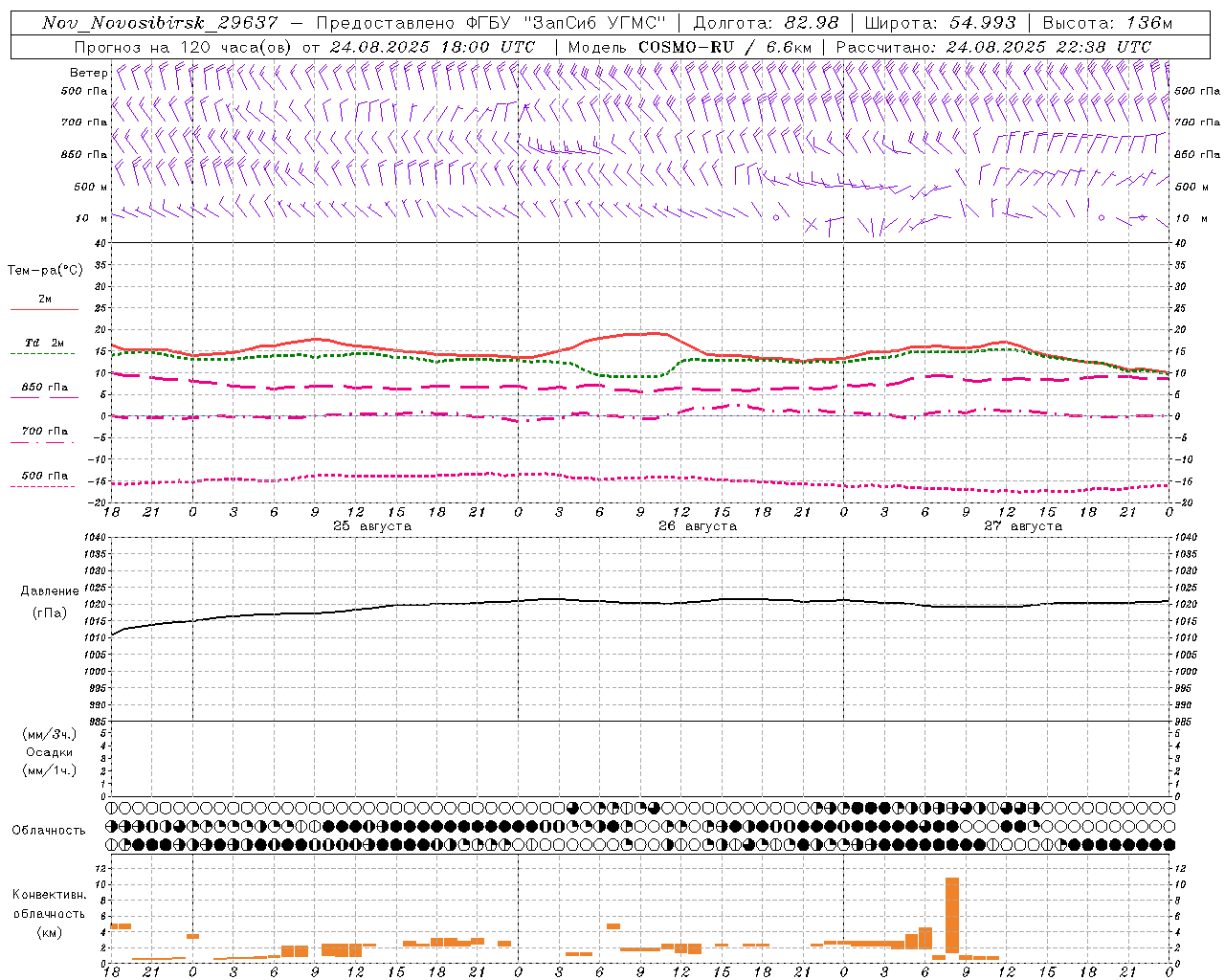The height and width of the screenshot is (980, 1225).
Task: Click the '25 августа' date label
Action: 372,526
